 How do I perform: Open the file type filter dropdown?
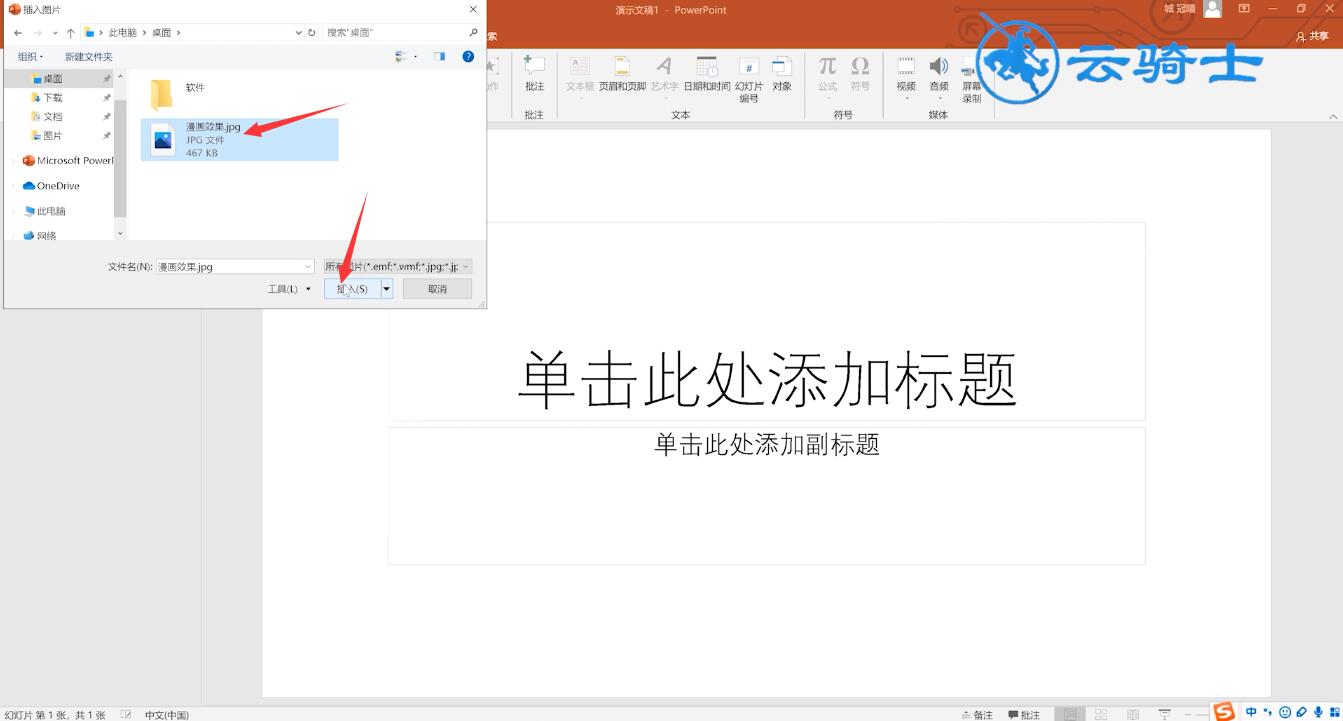pos(398,267)
